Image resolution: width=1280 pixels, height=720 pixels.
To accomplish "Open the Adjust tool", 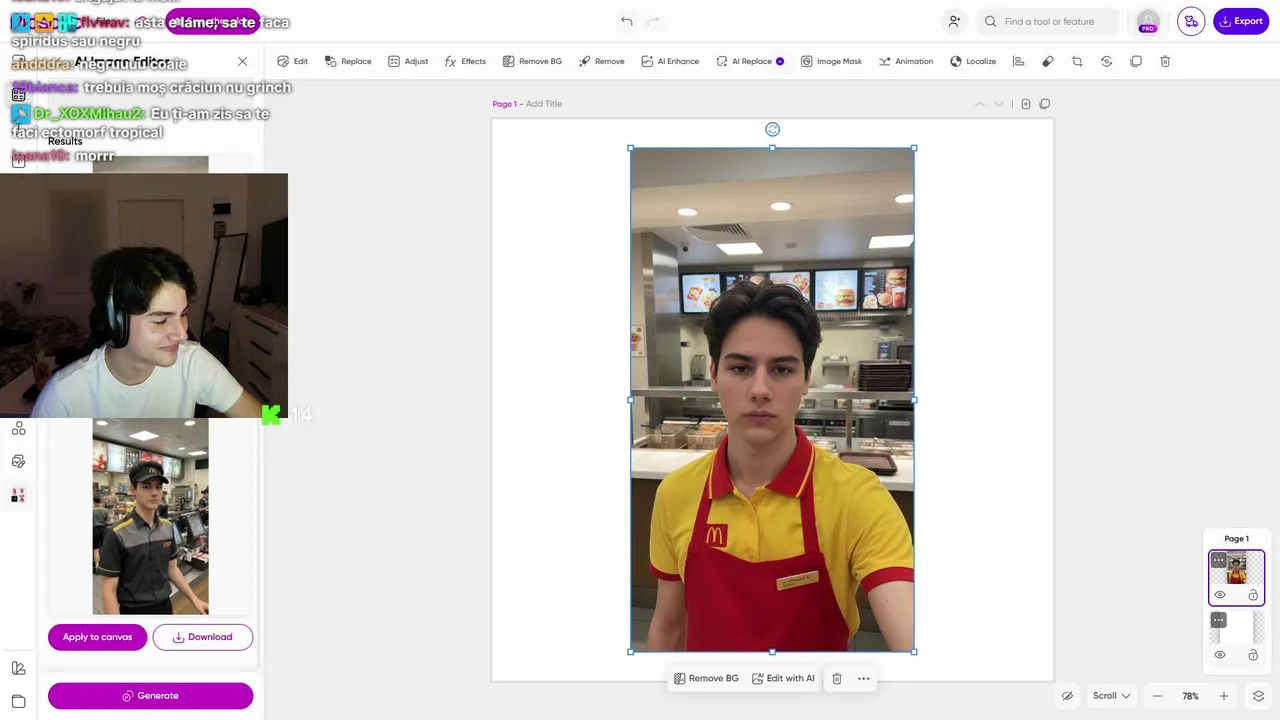I will click(408, 61).
